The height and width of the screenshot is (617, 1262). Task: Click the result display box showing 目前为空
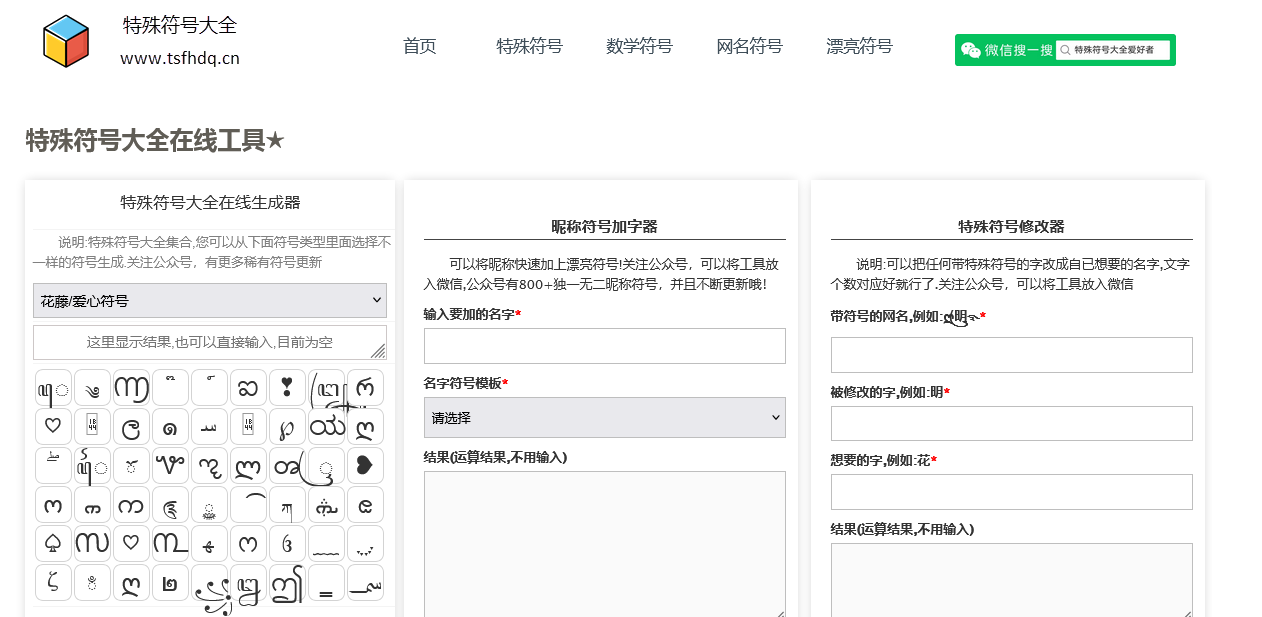[x=209, y=342]
